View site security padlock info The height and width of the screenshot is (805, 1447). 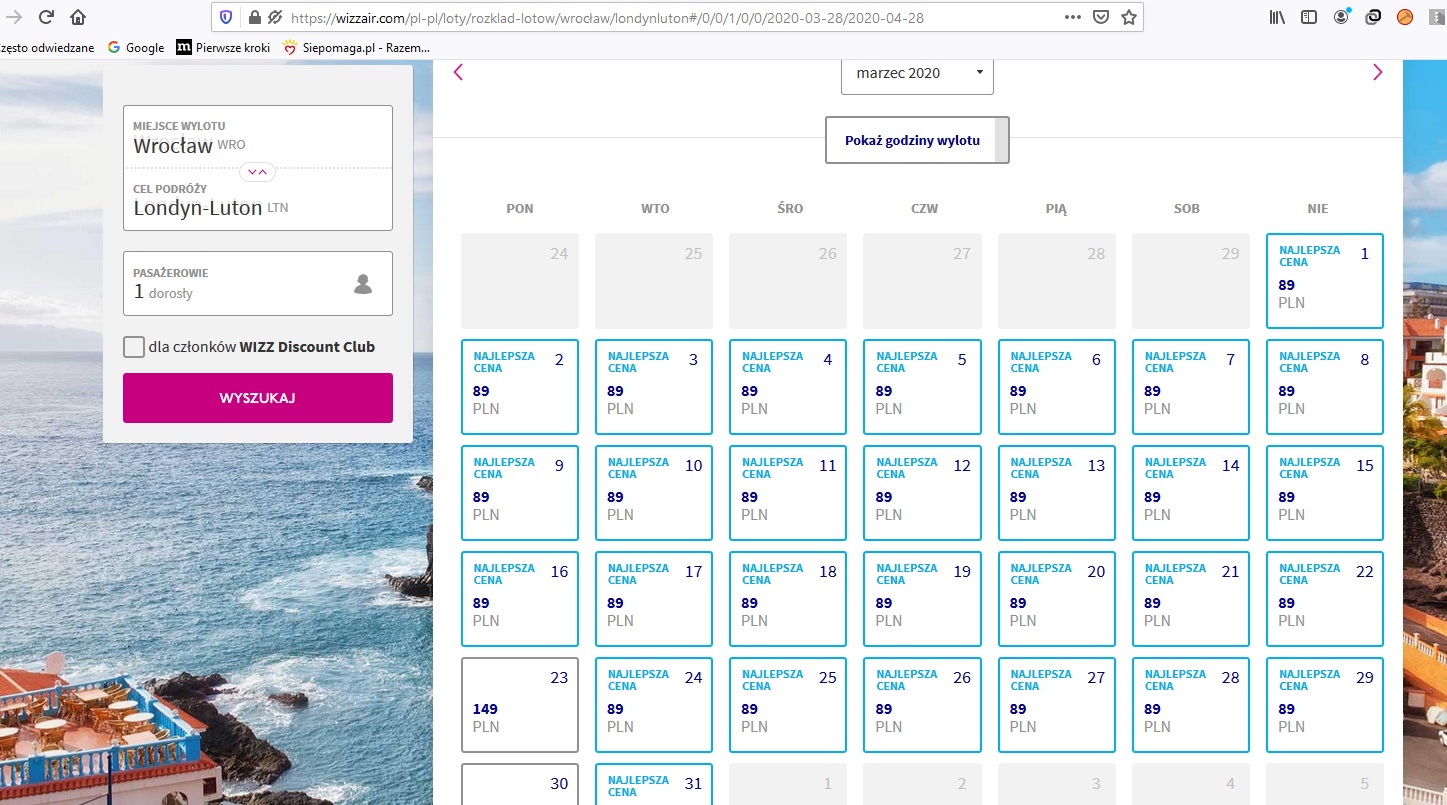[x=254, y=17]
